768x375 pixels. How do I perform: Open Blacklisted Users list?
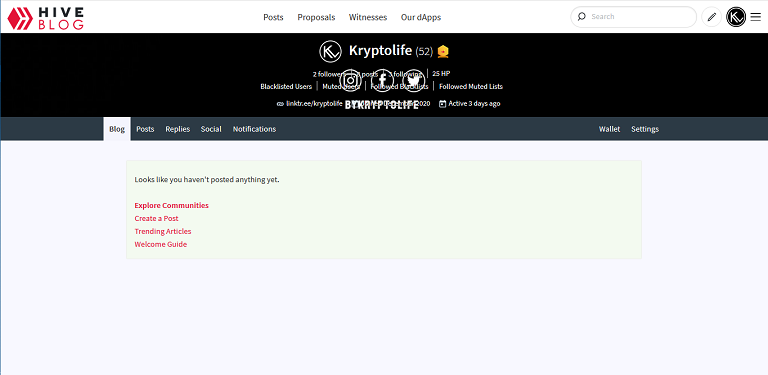(x=286, y=87)
